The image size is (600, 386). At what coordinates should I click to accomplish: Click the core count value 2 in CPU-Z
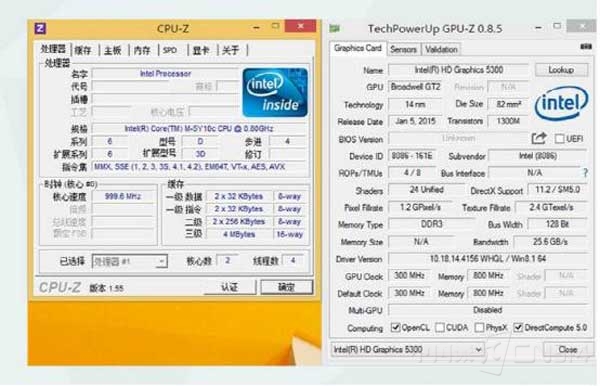227,261
